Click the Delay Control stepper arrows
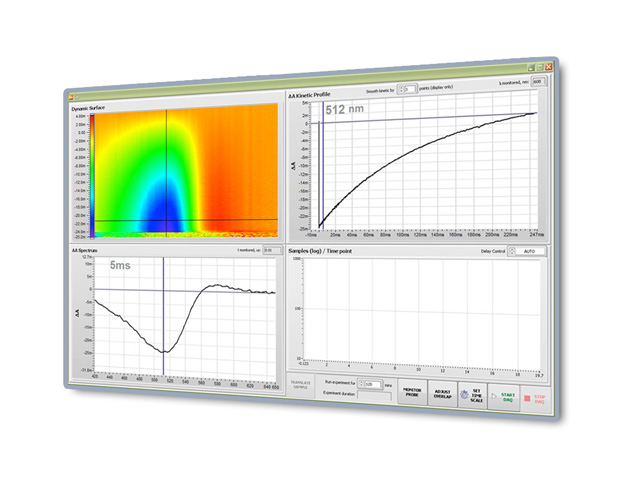Screen dimensions: 640x480 (x=513, y=253)
